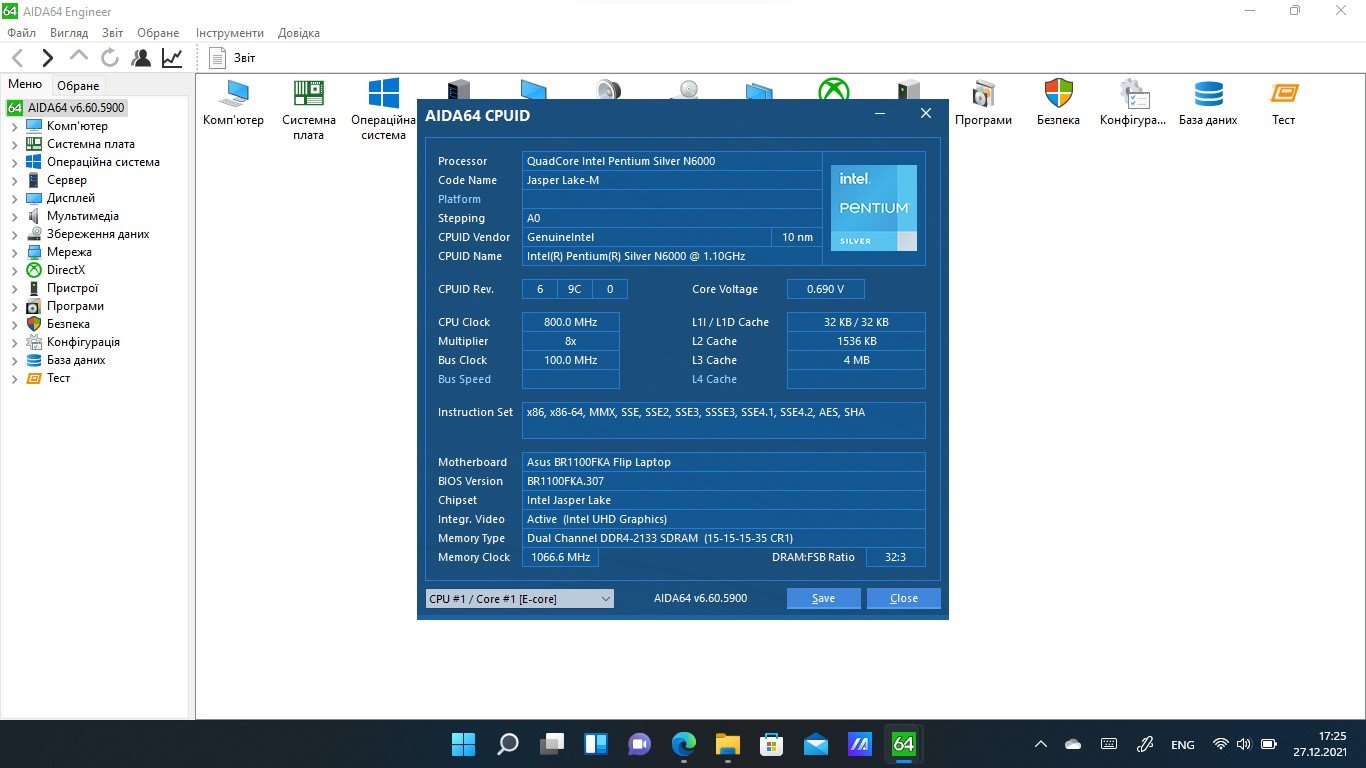Switch ENG input language indicator
Screen dimensions: 1366x768
click(x=1182, y=745)
